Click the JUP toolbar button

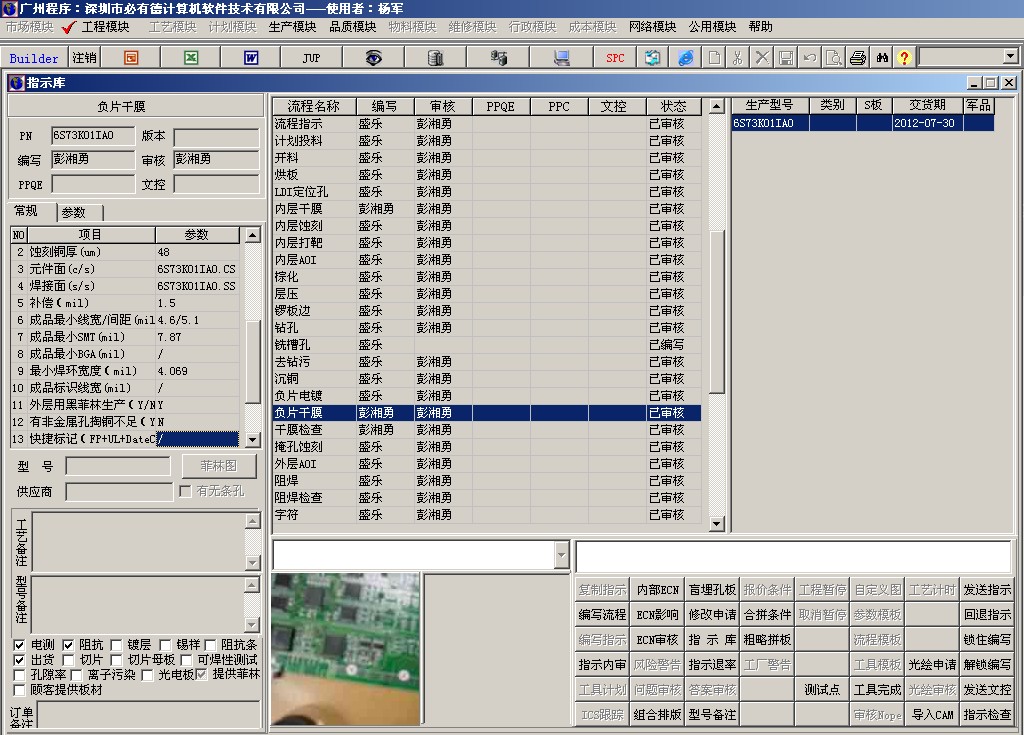tap(312, 57)
